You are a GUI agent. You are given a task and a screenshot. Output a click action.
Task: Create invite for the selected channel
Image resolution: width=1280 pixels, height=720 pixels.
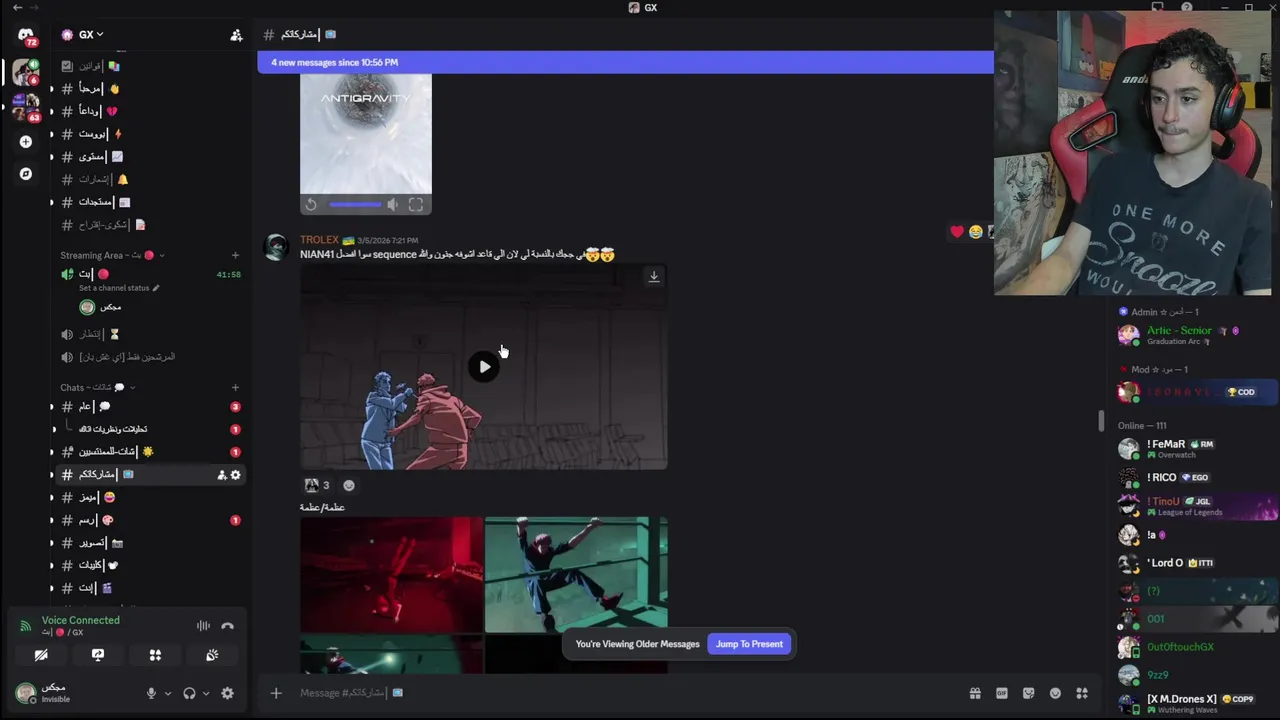[x=221, y=475]
